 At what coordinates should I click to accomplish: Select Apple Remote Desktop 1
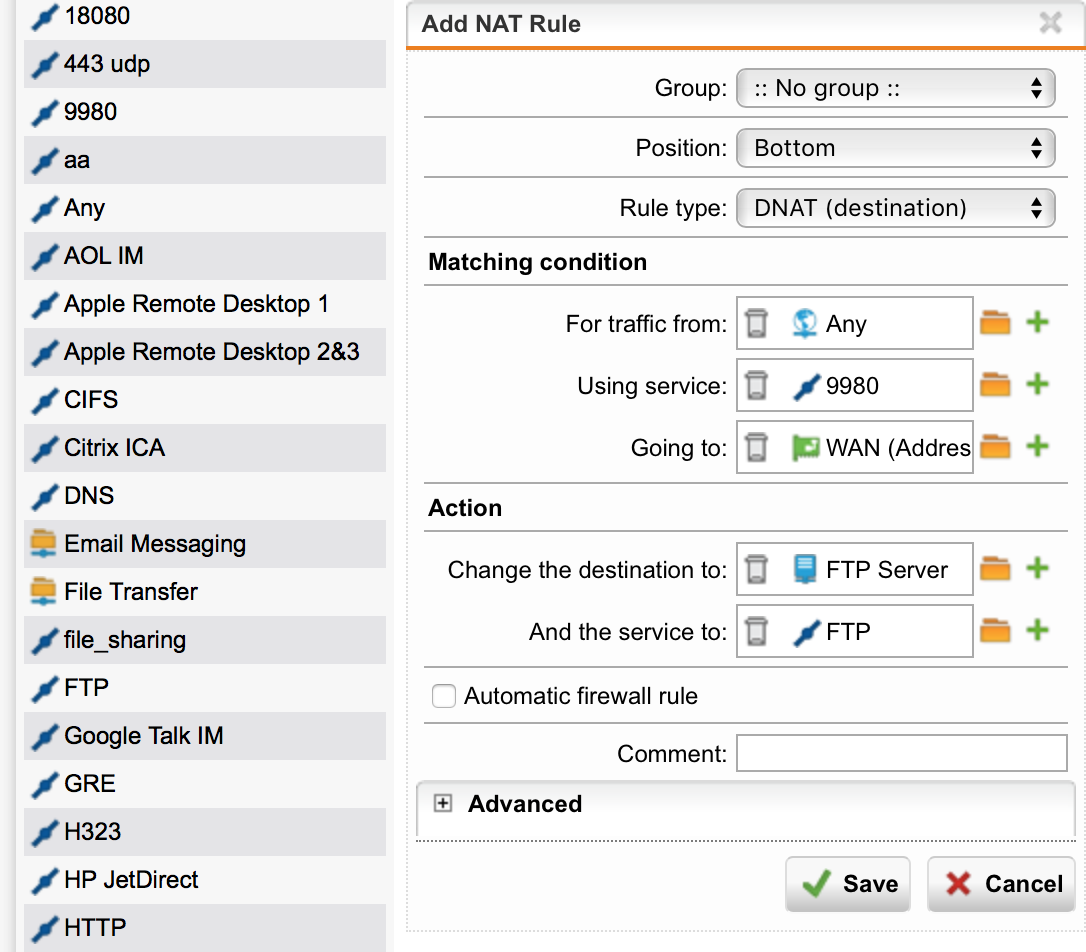[205, 304]
